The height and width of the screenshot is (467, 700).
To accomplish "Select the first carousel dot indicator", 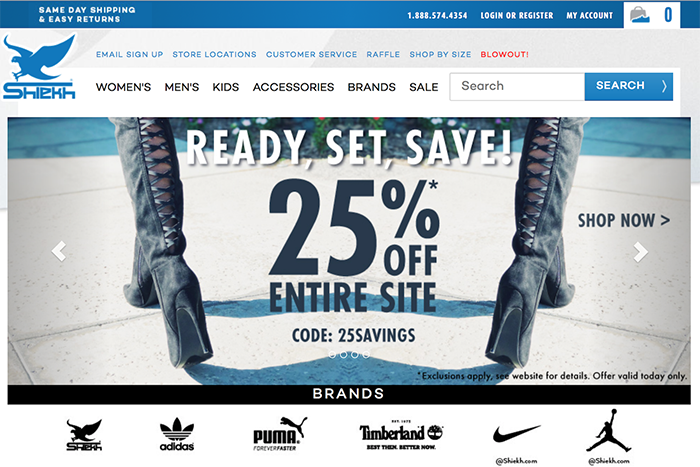I will [x=332, y=354].
